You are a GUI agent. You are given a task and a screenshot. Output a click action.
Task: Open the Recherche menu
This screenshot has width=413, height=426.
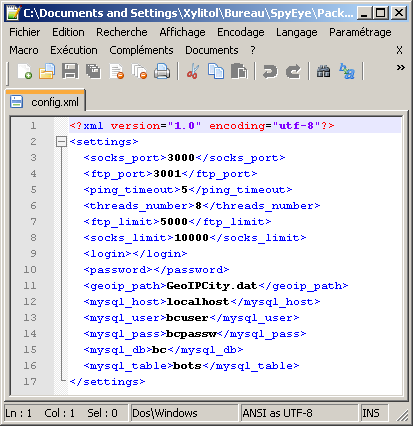122,32
